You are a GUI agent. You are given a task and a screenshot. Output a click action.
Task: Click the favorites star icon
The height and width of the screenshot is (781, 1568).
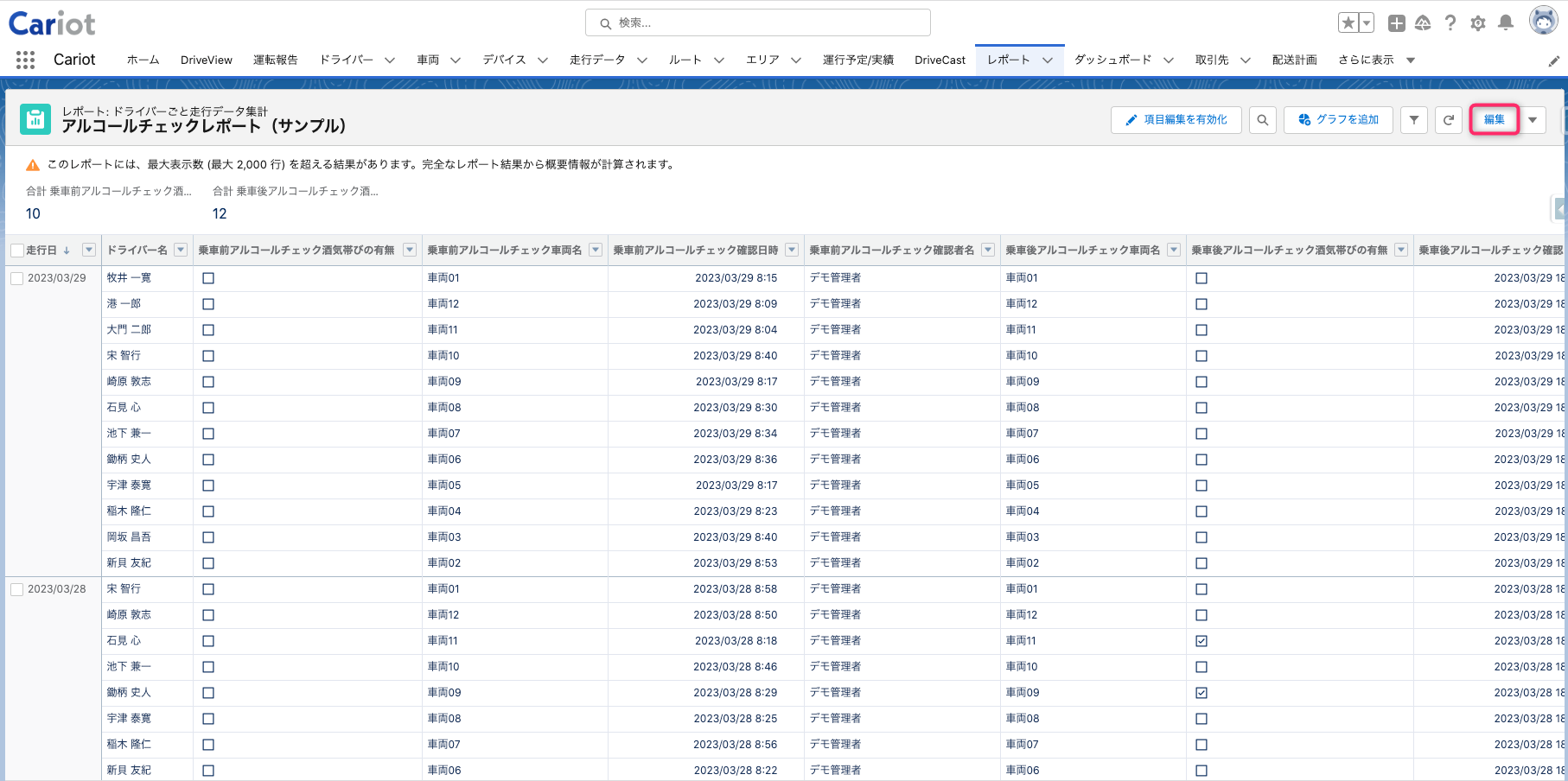tap(1348, 23)
